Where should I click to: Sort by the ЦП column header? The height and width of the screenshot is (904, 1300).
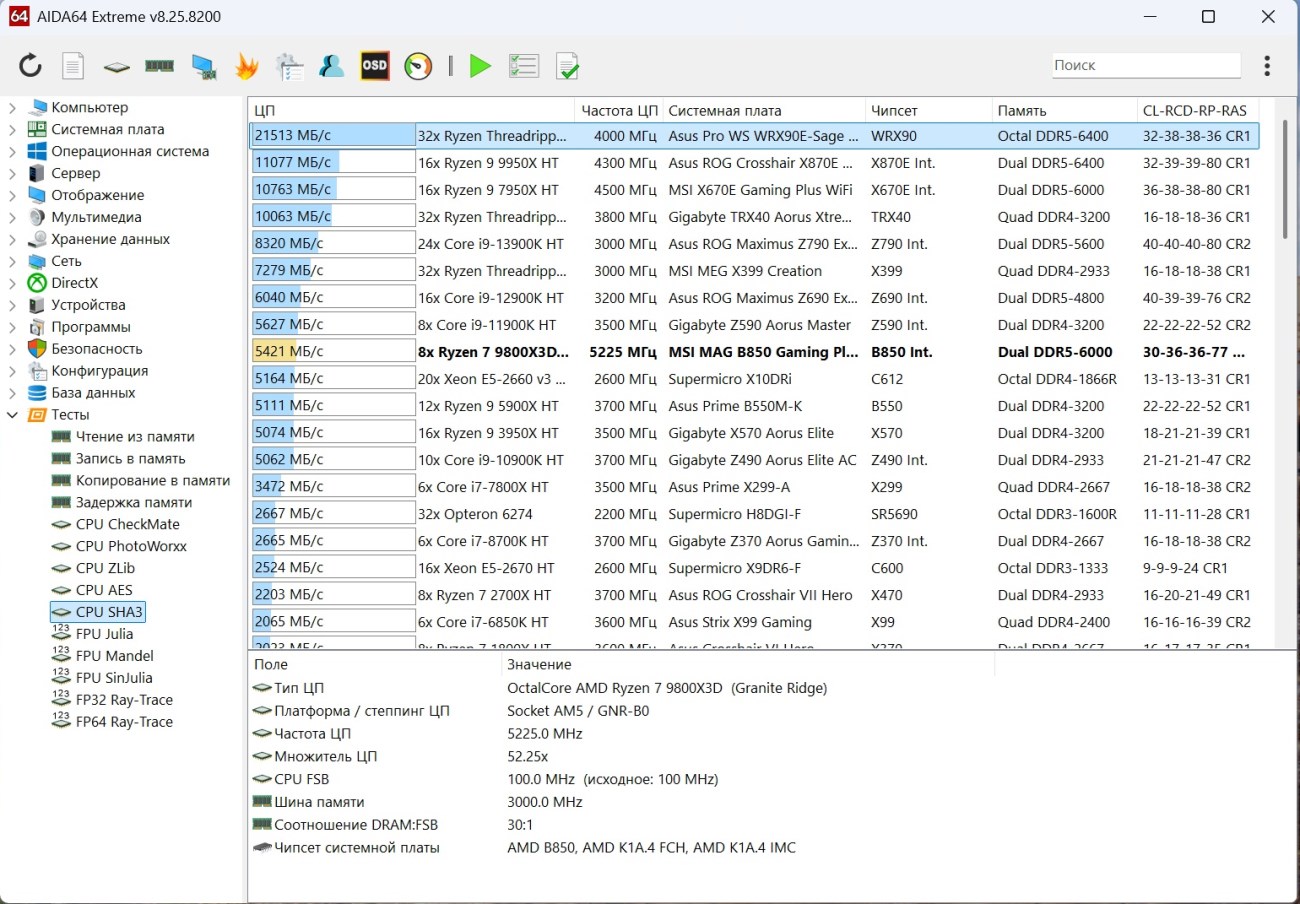coord(412,110)
